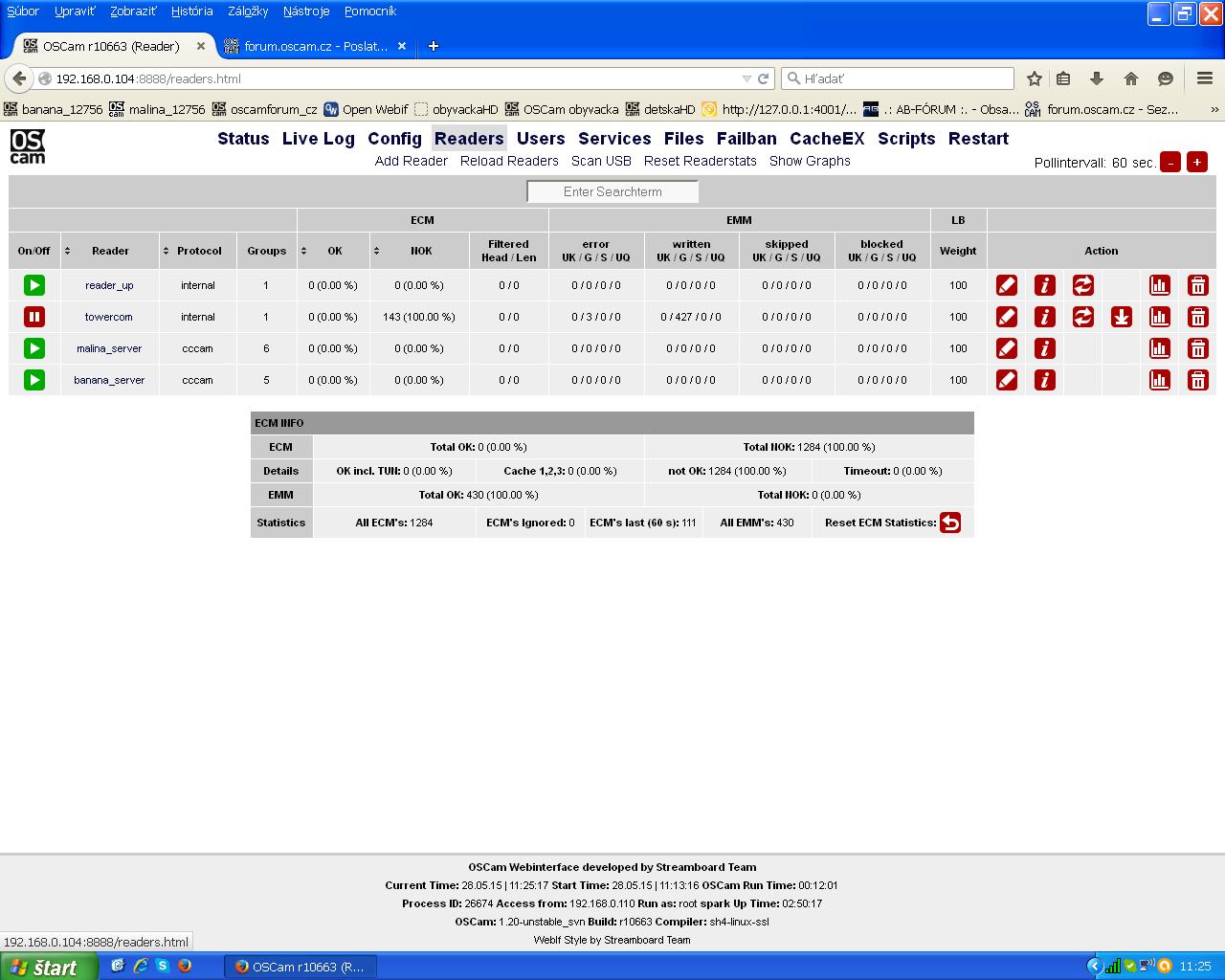Click the OSCam logo
This screenshot has width=1225, height=980.
(x=28, y=146)
